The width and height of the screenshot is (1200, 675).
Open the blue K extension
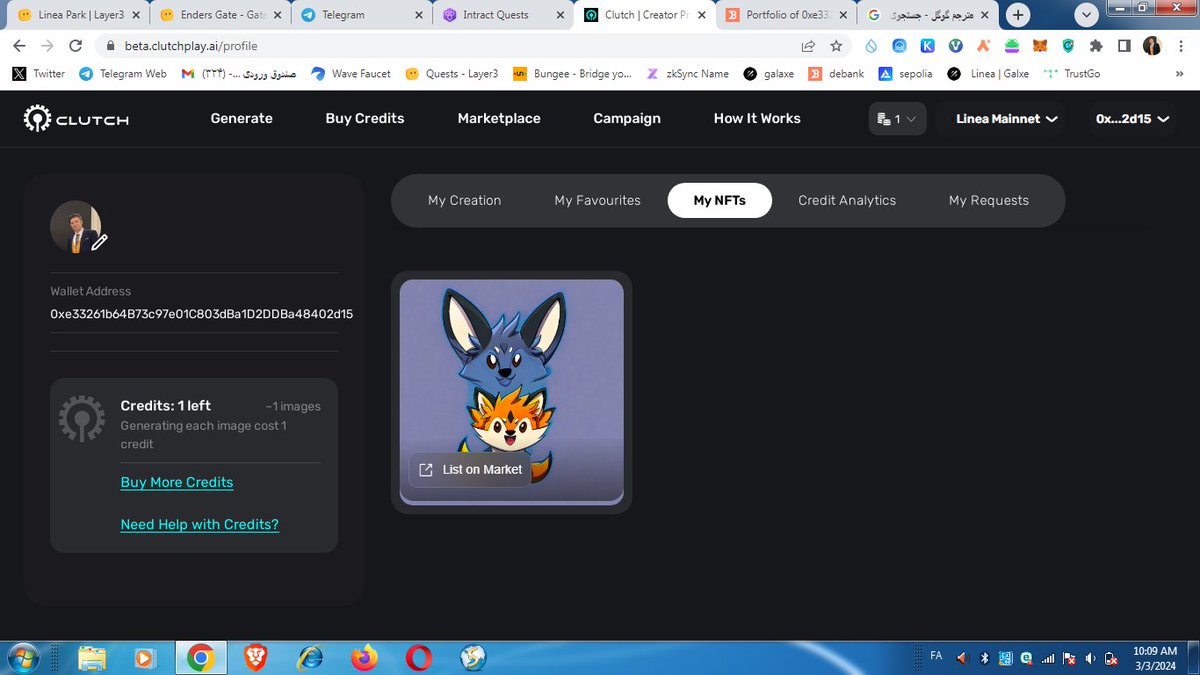[928, 46]
